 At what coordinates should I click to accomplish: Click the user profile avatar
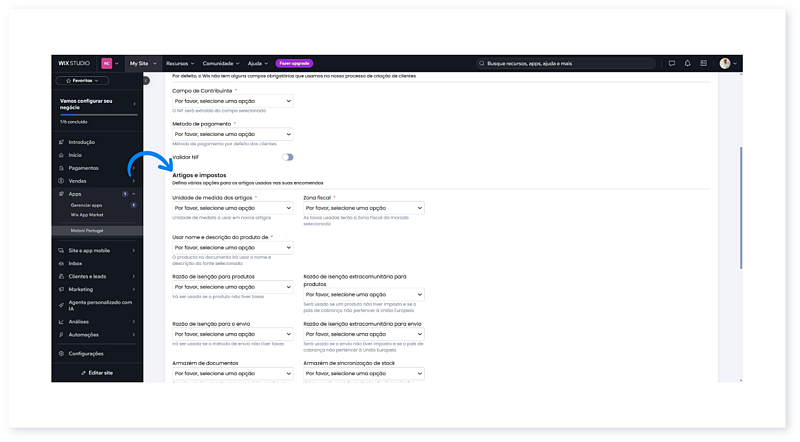click(725, 63)
